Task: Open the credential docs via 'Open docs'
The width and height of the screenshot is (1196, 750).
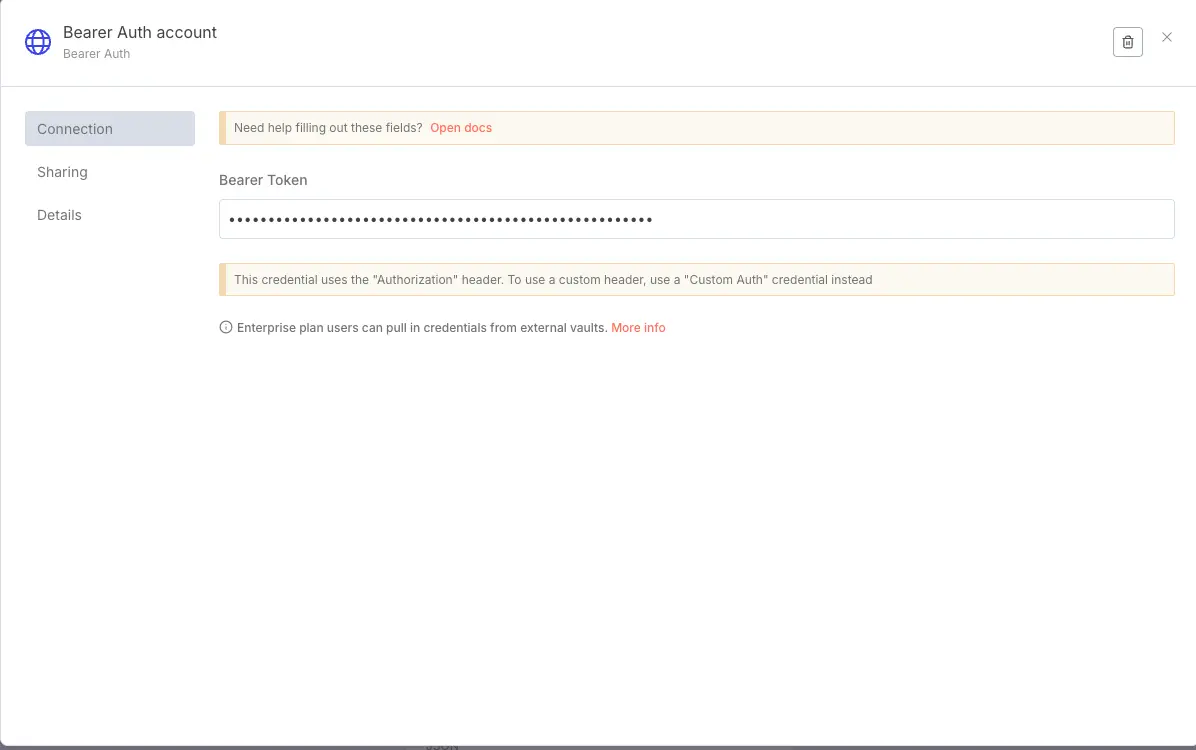Action: 461,127
